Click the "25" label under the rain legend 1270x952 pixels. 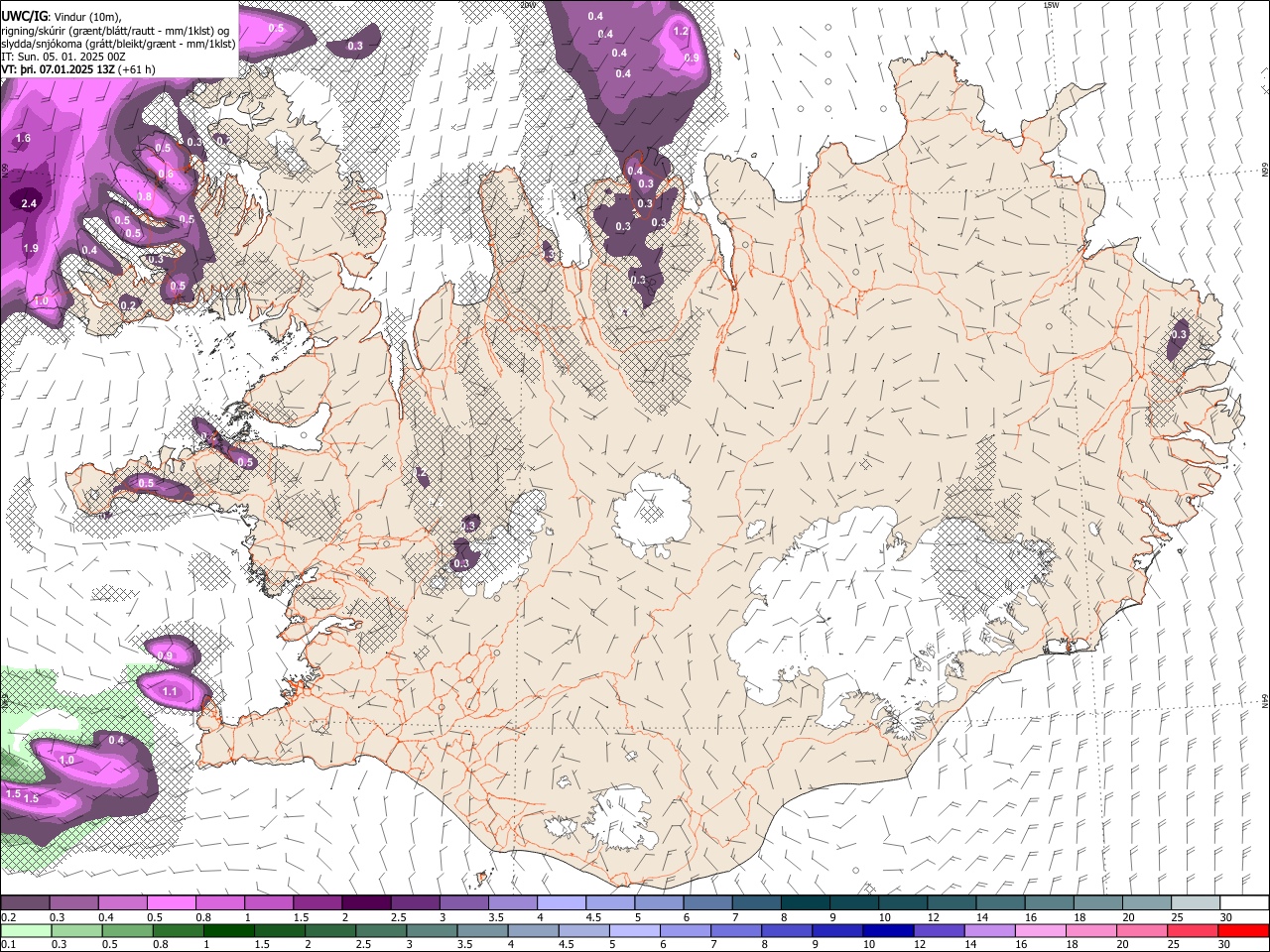[1176, 945]
